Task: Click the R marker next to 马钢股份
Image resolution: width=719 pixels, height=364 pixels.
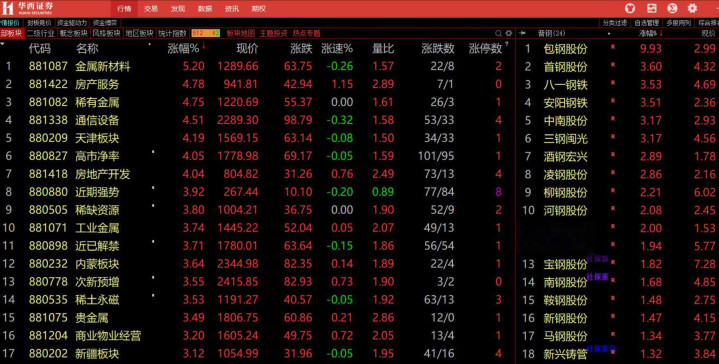Action: 613,334
